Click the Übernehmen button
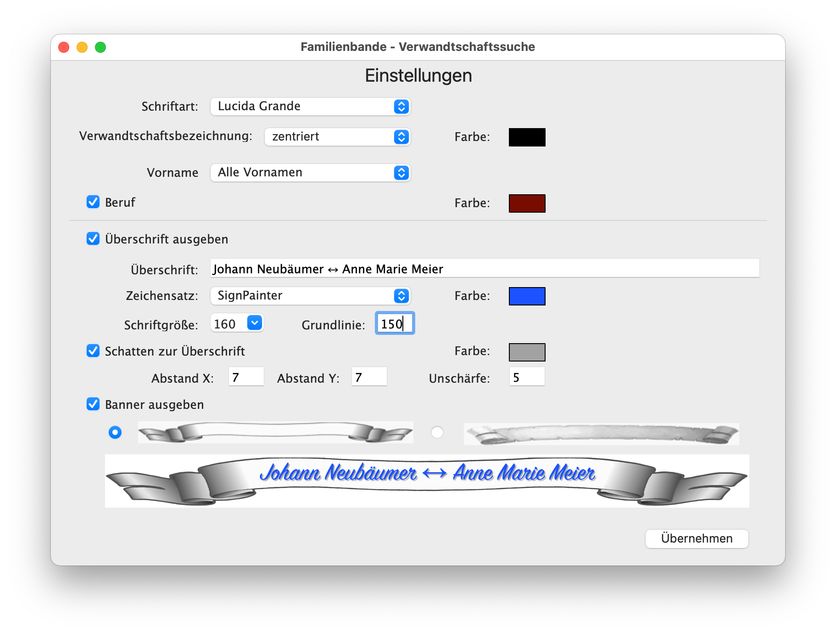The image size is (836, 633). 696,538
